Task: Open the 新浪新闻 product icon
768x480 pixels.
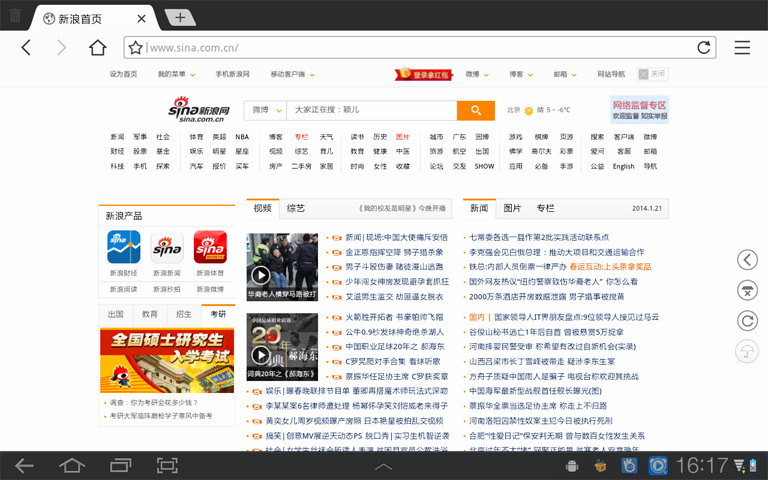Action: (x=167, y=247)
